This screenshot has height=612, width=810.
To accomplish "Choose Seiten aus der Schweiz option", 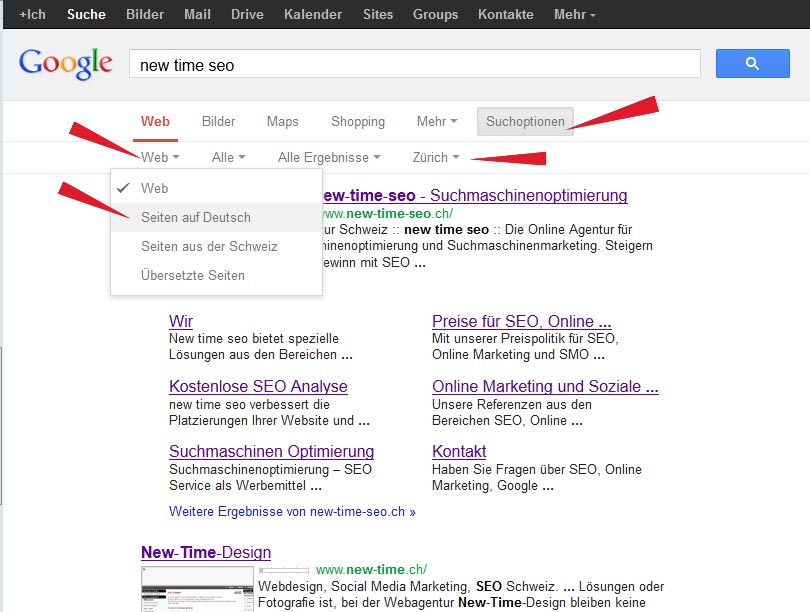I will [216, 246].
